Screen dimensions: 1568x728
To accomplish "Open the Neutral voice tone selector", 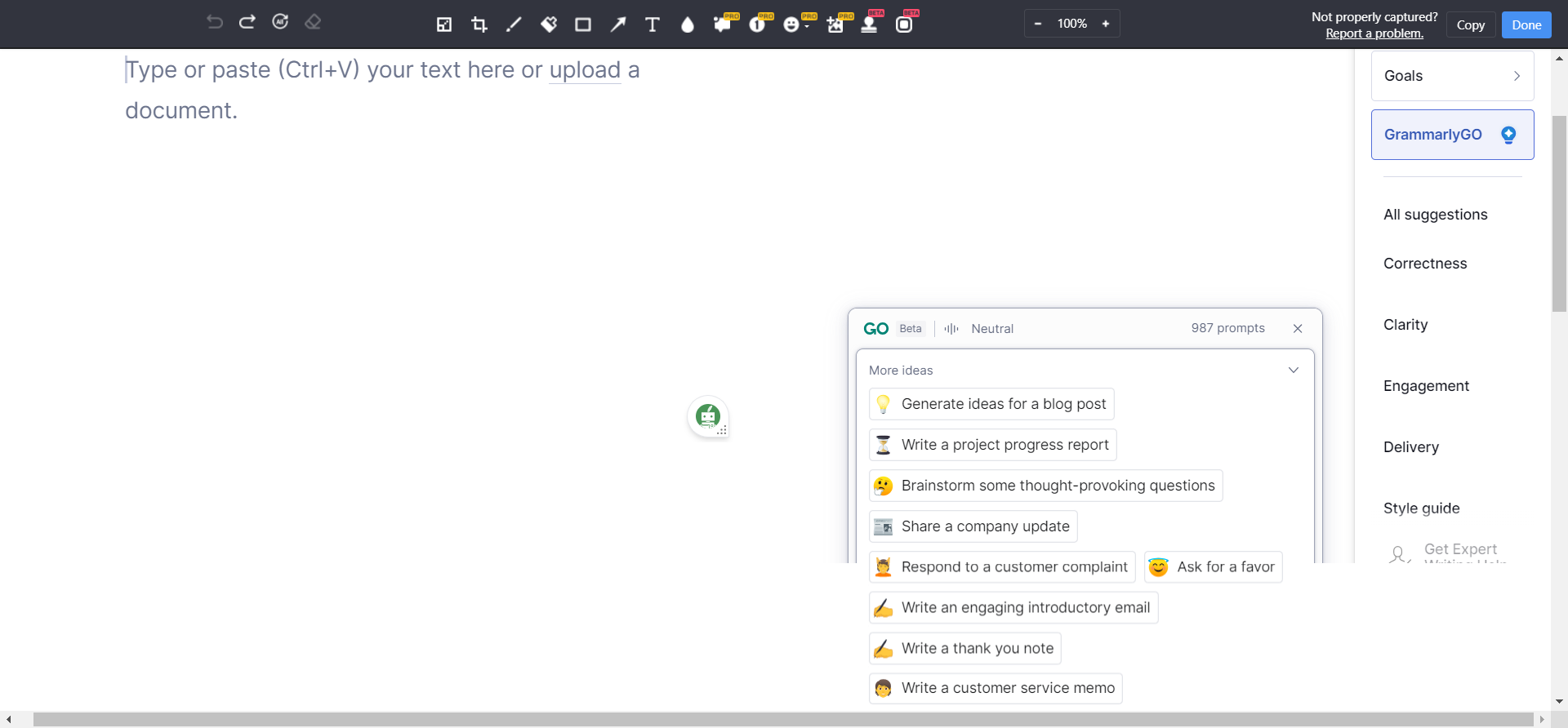I will click(992, 329).
